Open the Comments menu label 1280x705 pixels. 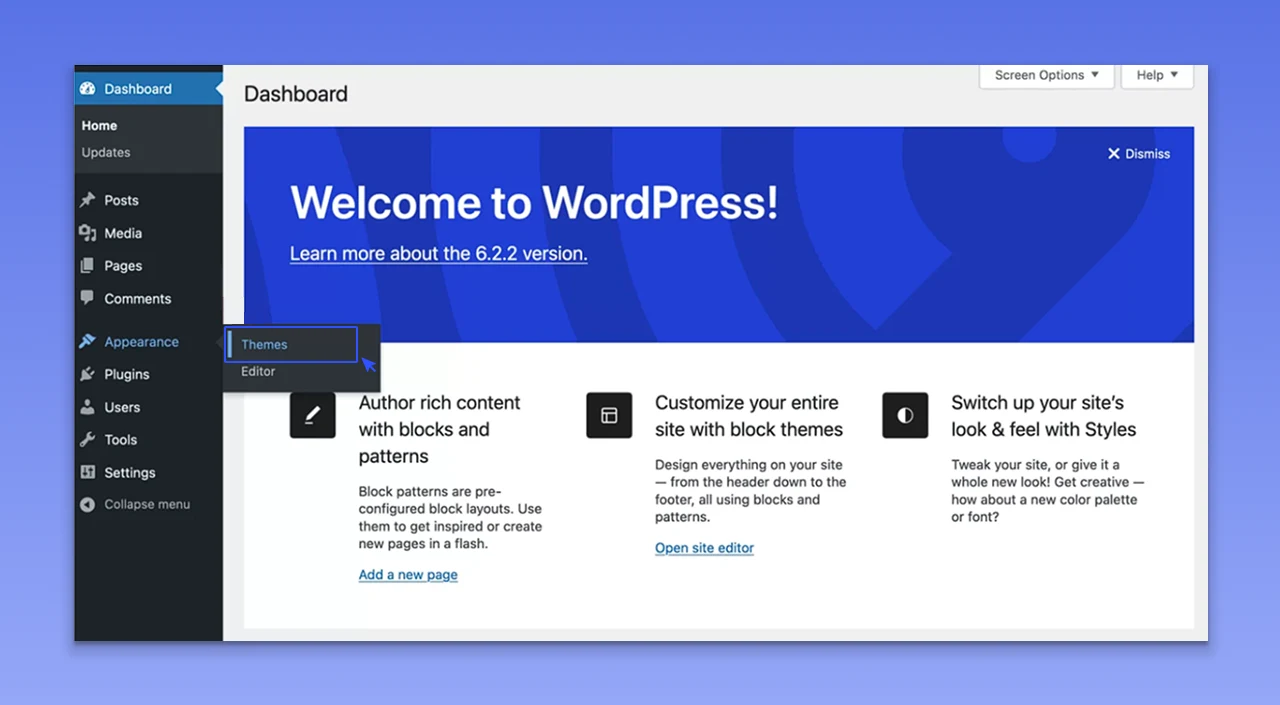pos(138,298)
